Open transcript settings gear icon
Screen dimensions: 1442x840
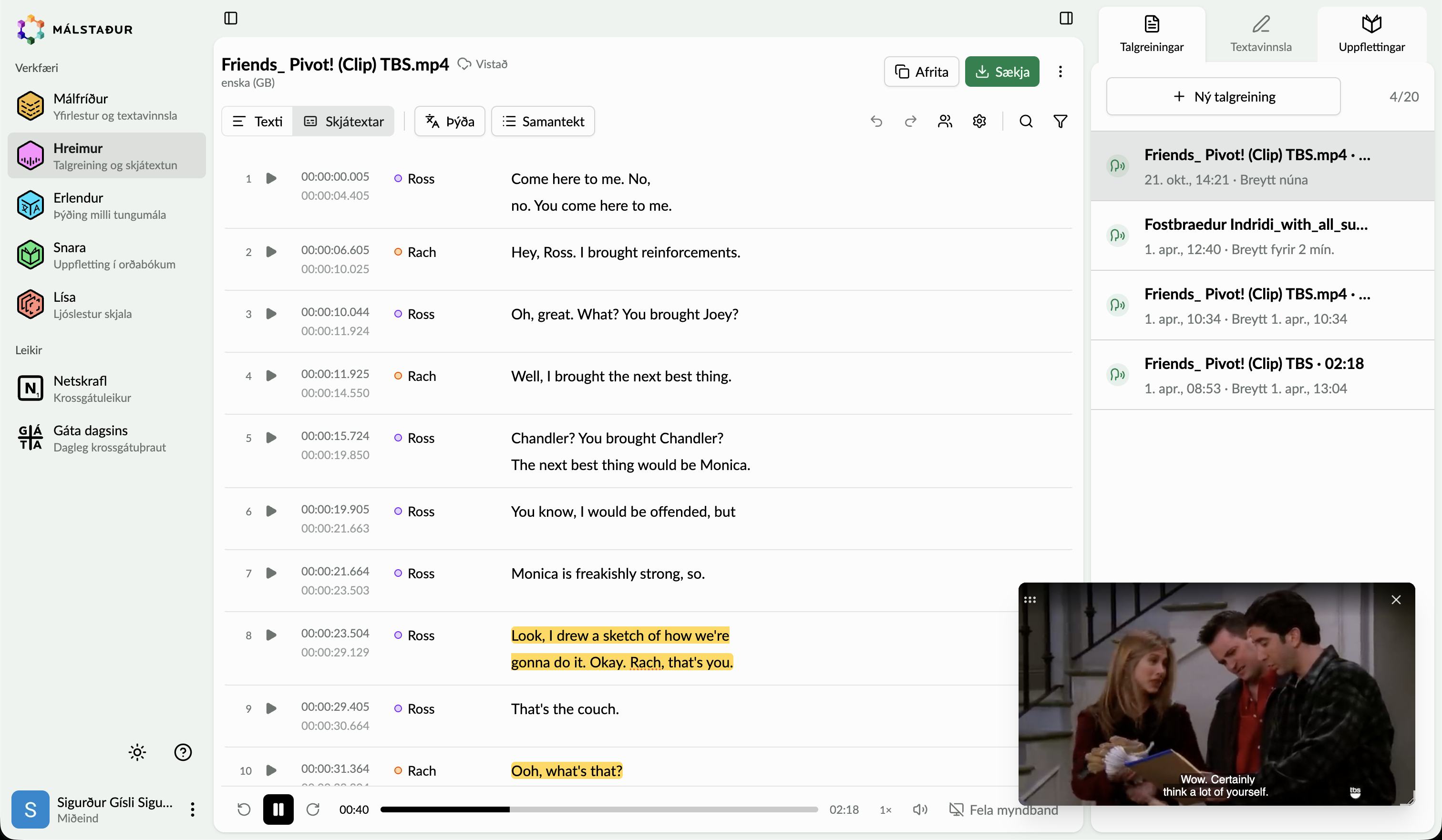pyautogui.click(x=979, y=121)
